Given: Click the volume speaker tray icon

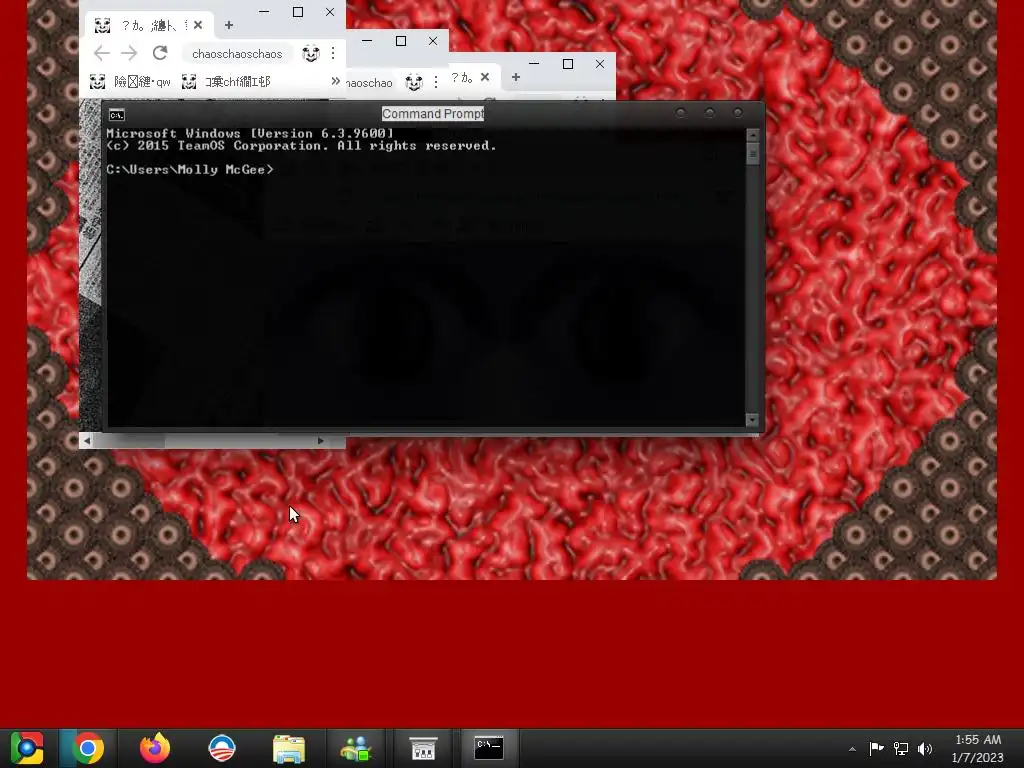Looking at the screenshot, I should (x=925, y=748).
